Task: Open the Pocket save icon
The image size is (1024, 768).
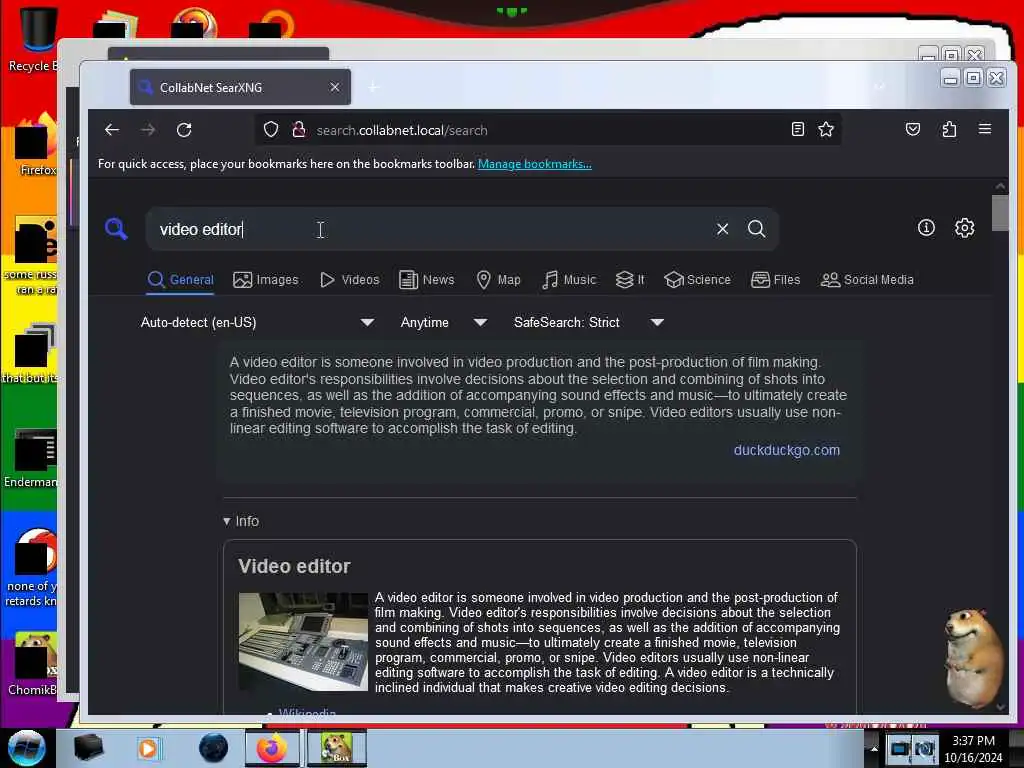Action: (913, 129)
